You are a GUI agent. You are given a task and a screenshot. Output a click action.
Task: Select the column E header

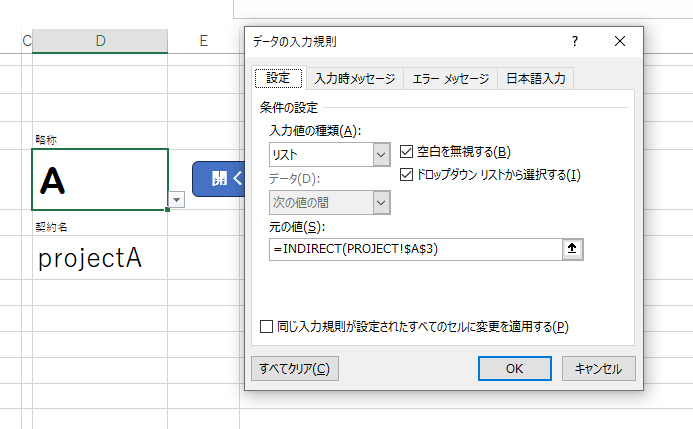pyautogui.click(x=203, y=40)
